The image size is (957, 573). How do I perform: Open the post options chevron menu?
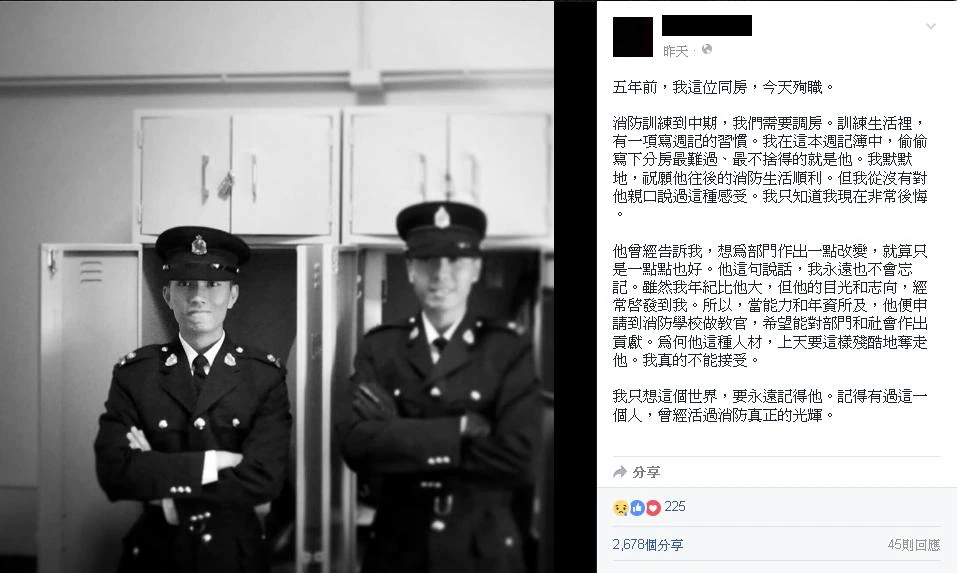(931, 26)
